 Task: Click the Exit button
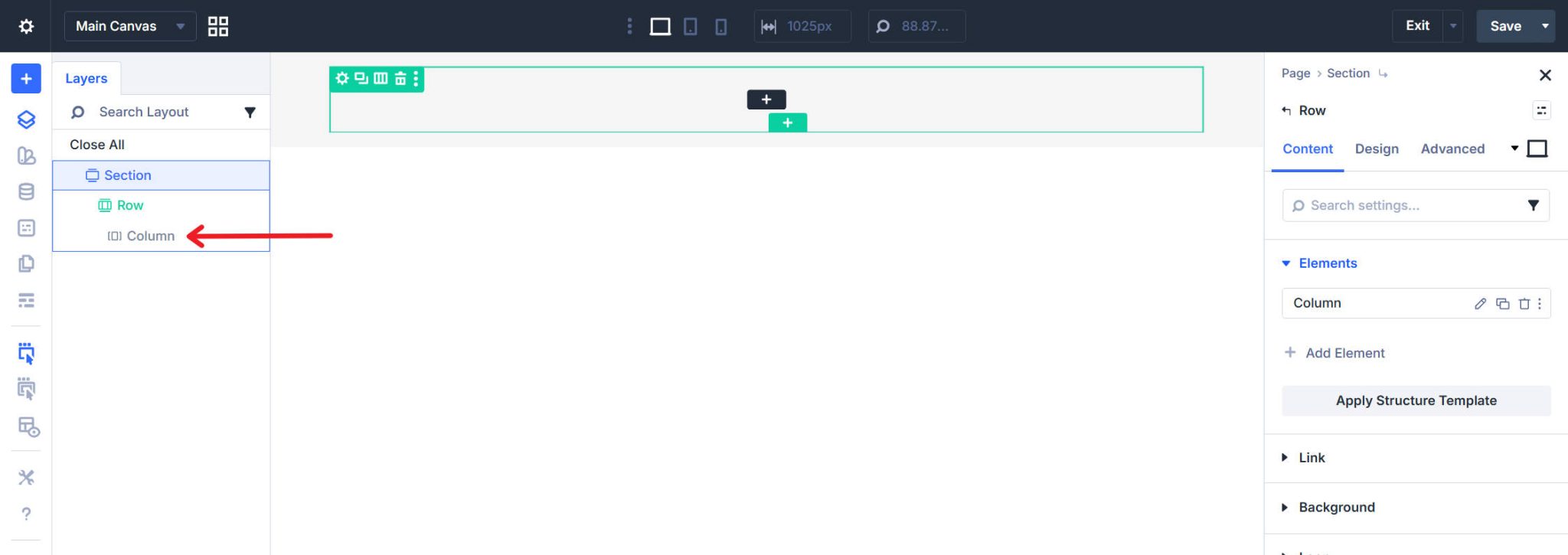click(1417, 26)
